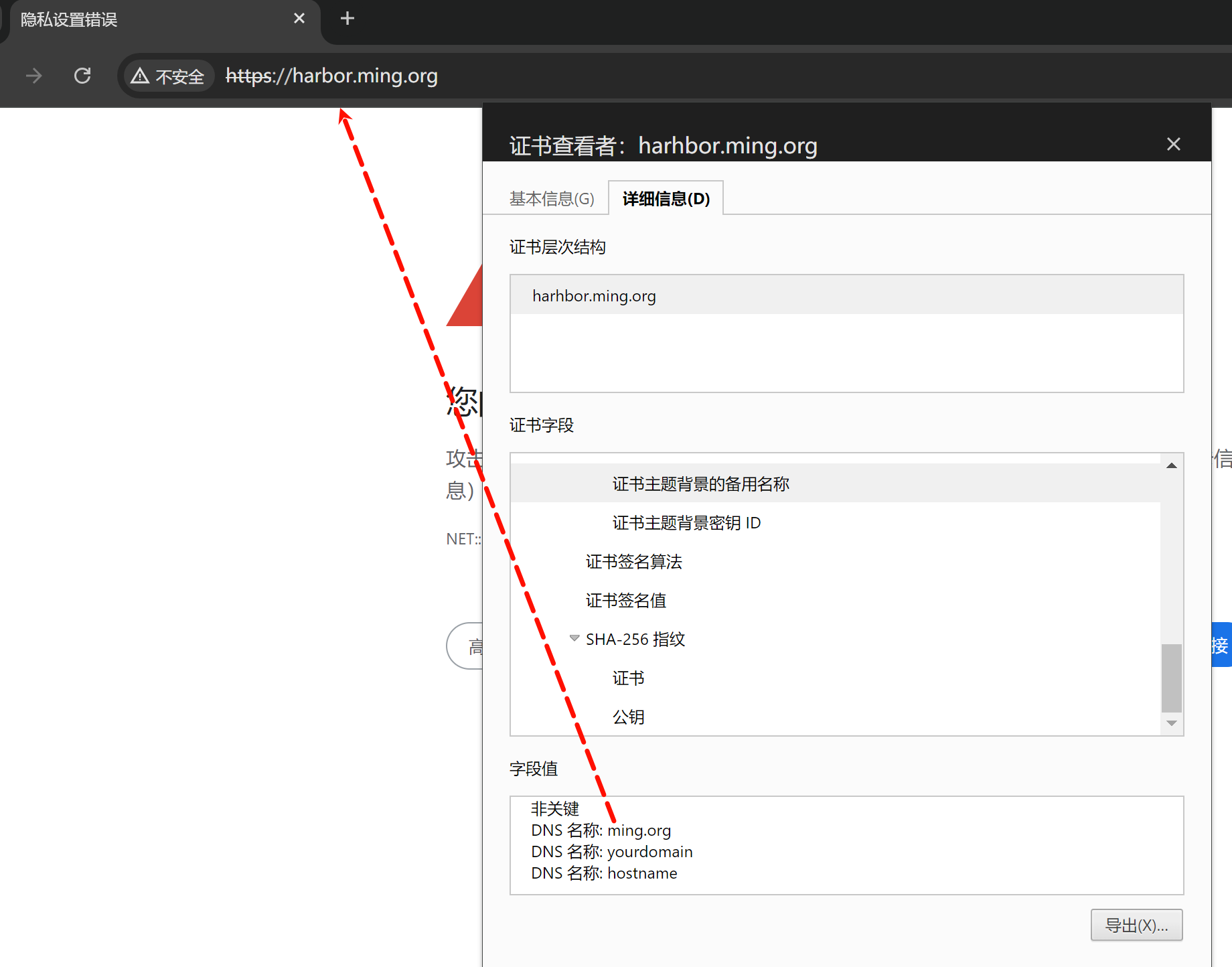Collapse the SHA-256 指纹 tree node
This screenshot has width=1232, height=967.
574,638
